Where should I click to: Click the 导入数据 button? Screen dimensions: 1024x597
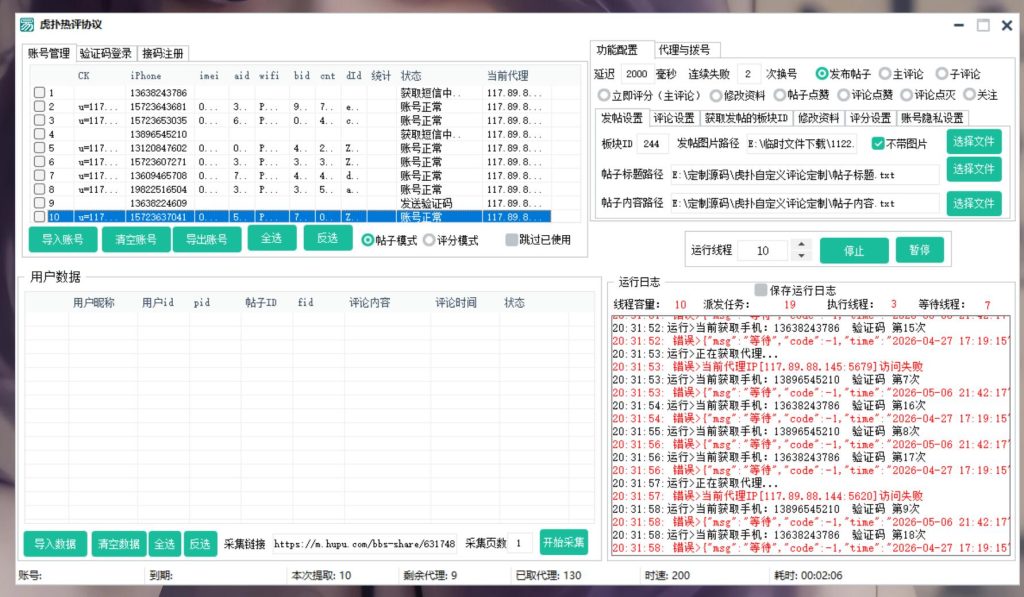tap(56, 543)
